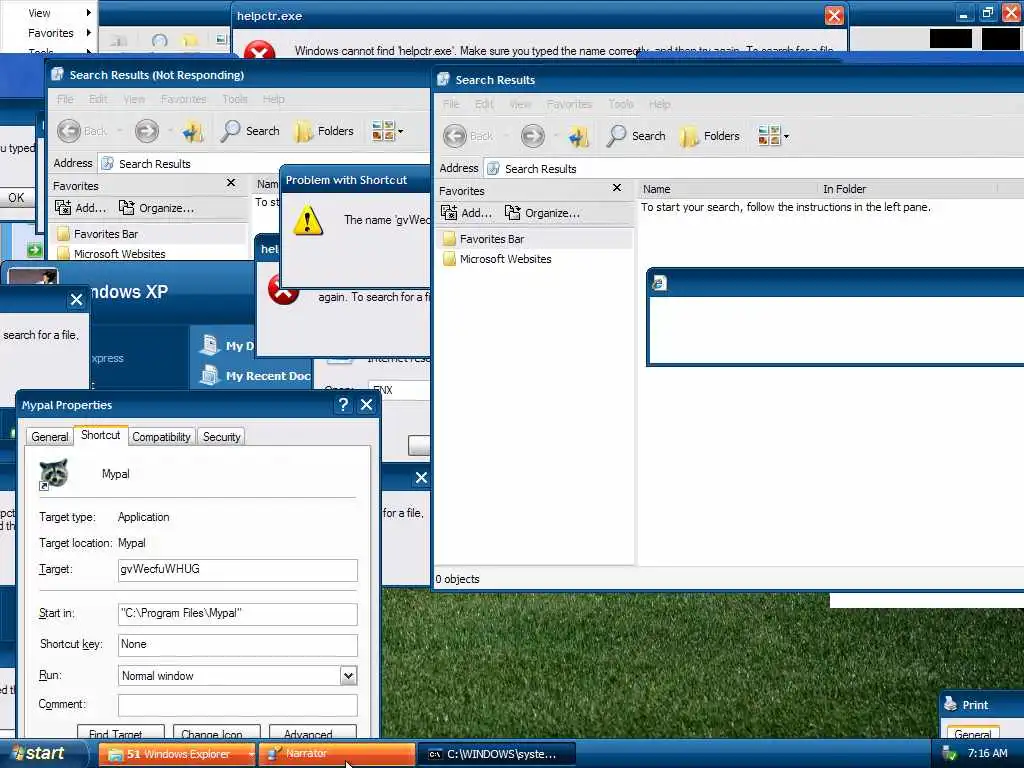This screenshot has height=768, width=1024.
Task: Close Favorites pane in Not Responding window
Action: 231,183
